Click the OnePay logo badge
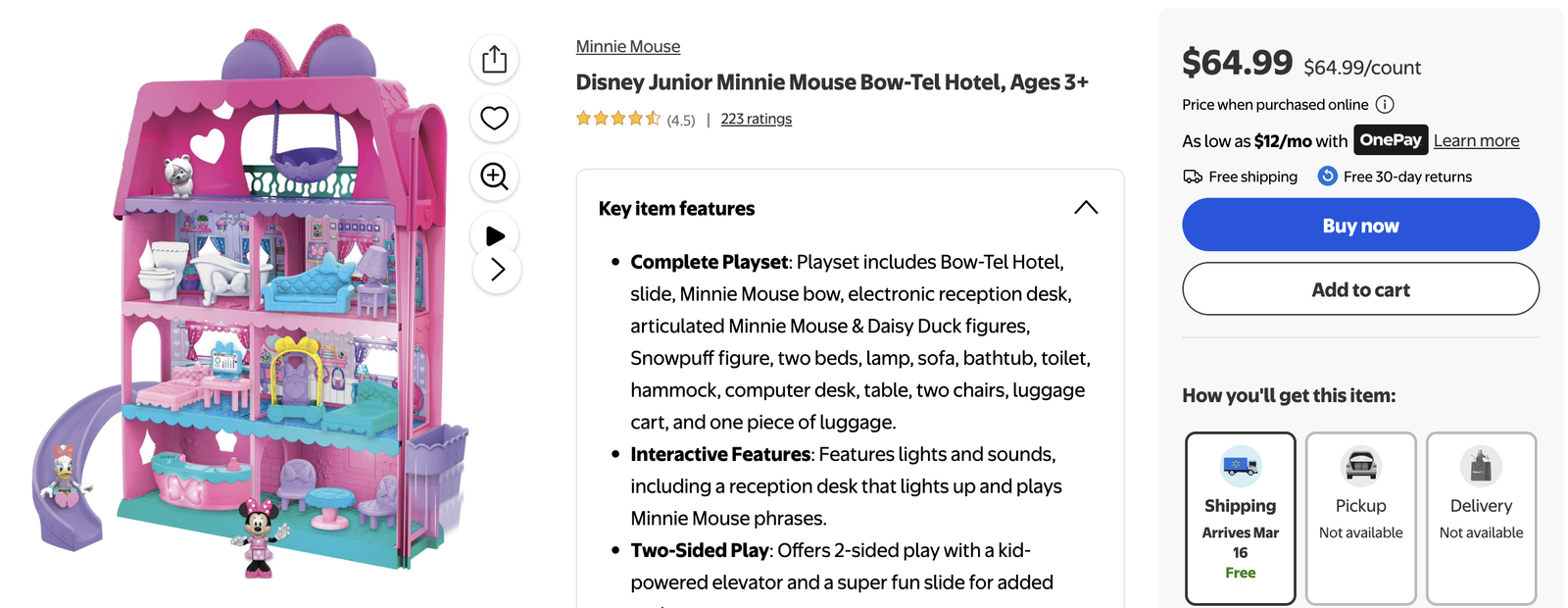1568x608 pixels. click(x=1391, y=140)
